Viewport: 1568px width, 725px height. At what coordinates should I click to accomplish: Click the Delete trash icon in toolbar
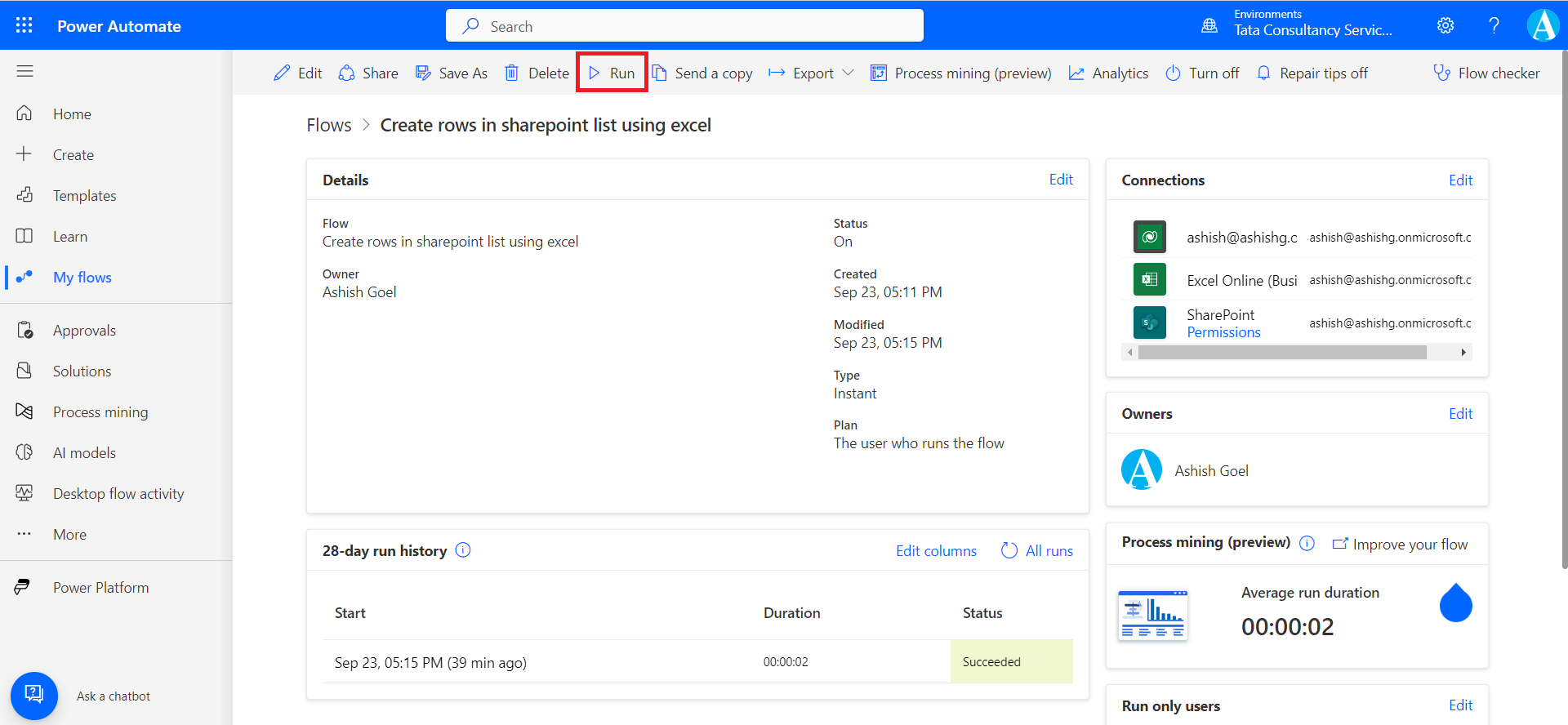pos(512,73)
